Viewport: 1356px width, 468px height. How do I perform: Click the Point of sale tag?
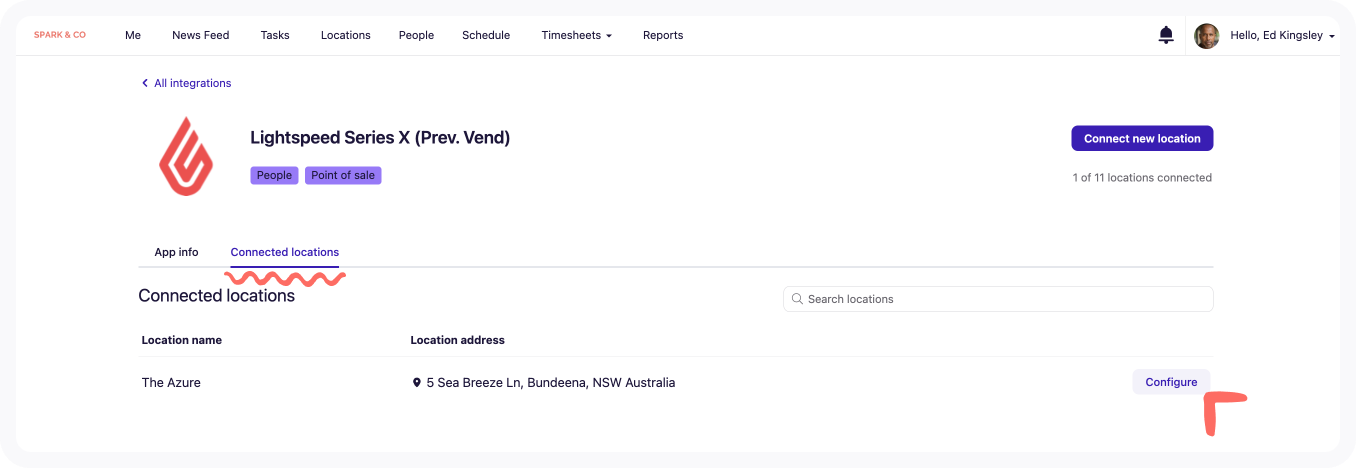pos(343,175)
